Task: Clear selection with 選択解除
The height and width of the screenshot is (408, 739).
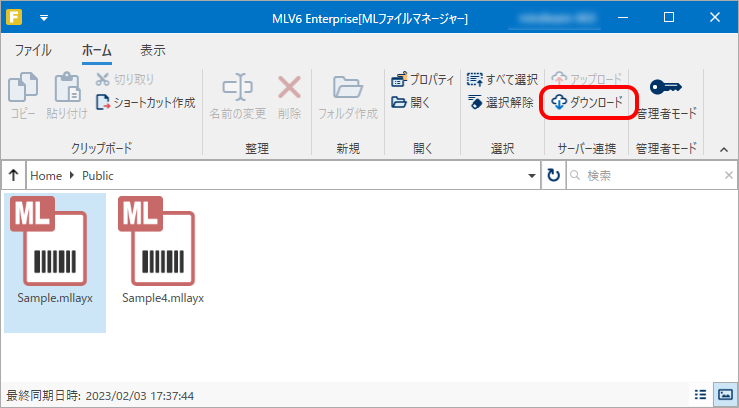Action: pyautogui.click(x=501, y=102)
